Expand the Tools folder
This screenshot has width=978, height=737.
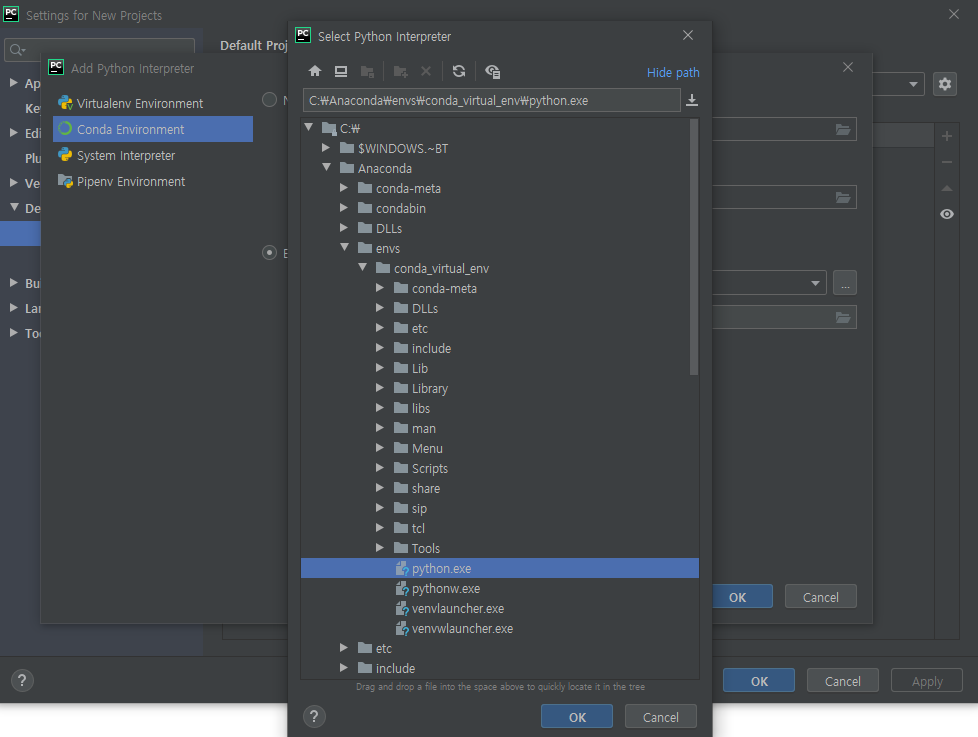[379, 547]
